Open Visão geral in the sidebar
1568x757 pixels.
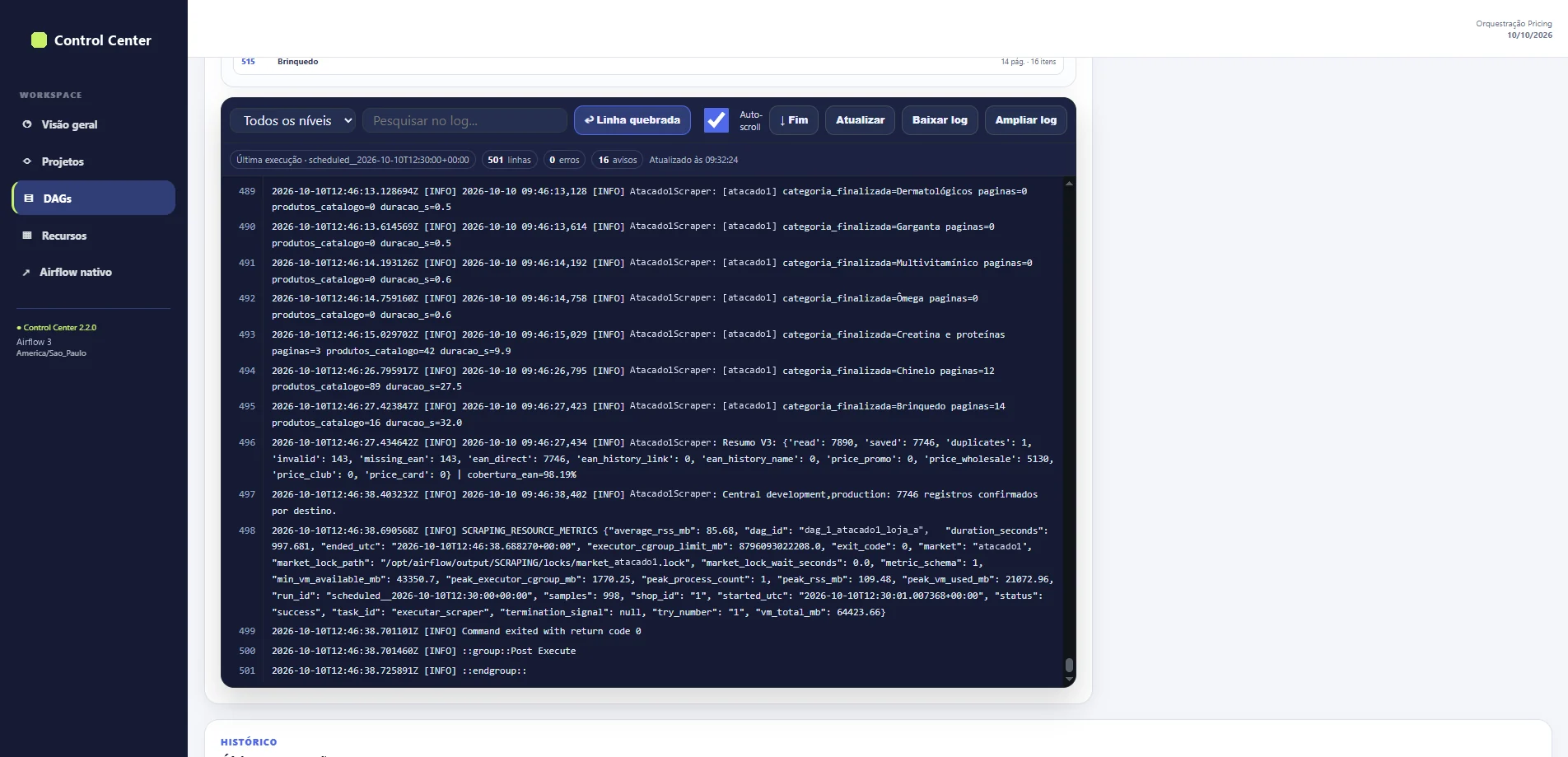pyautogui.click(x=94, y=124)
